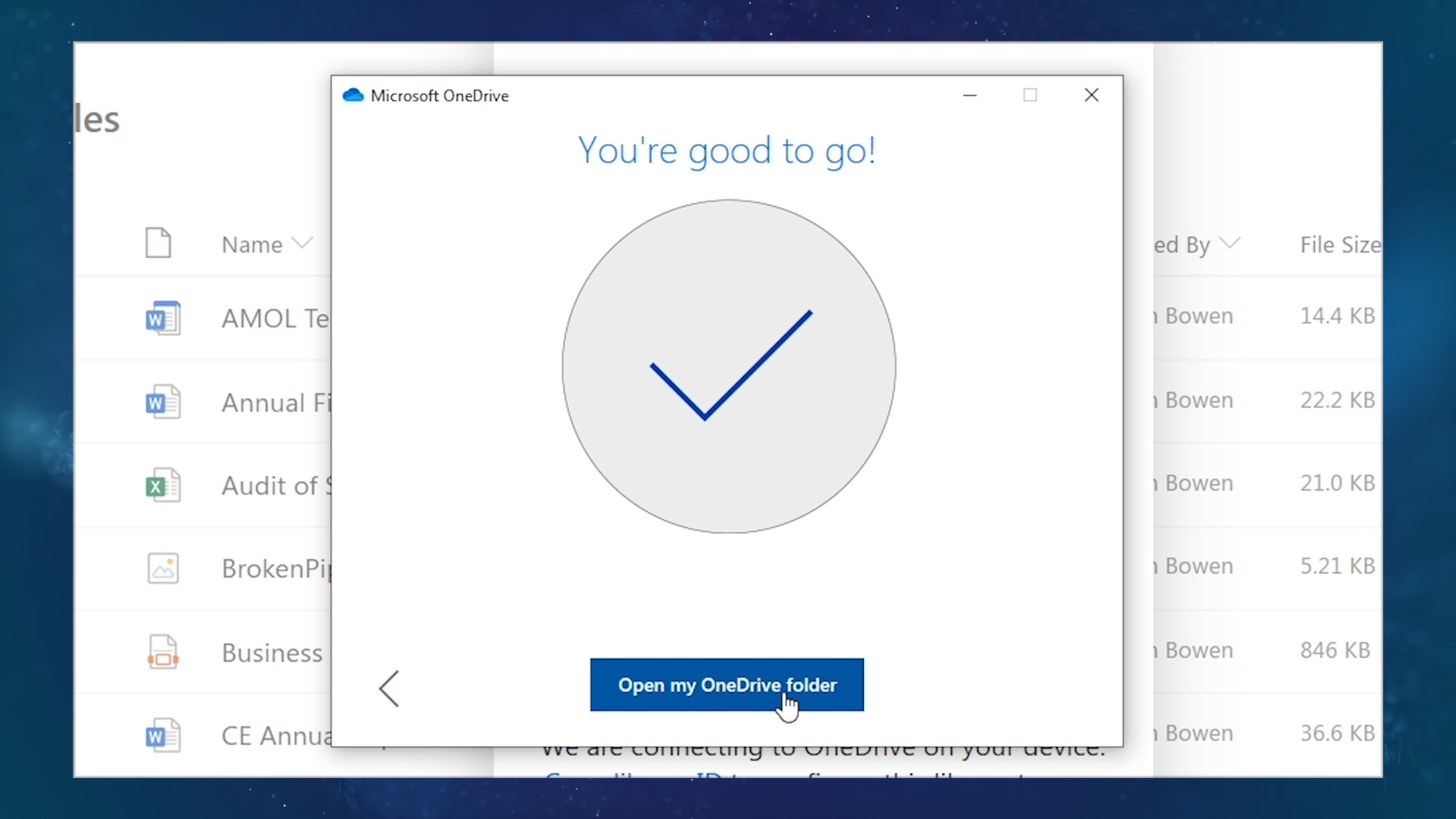Minimize the Microsoft OneDrive window
Viewport: 1456px width, 819px height.
(970, 96)
